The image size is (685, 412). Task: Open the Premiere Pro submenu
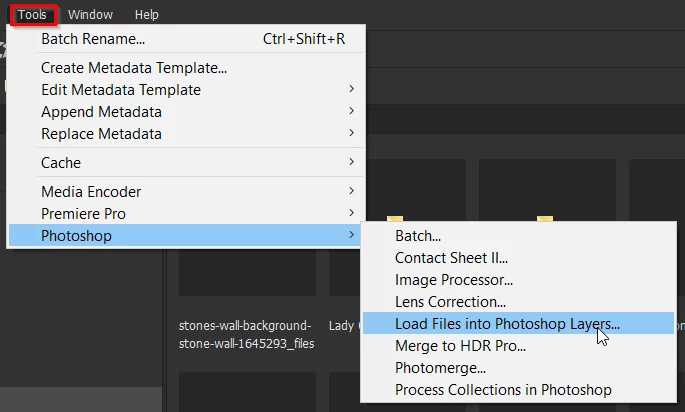[187, 214]
